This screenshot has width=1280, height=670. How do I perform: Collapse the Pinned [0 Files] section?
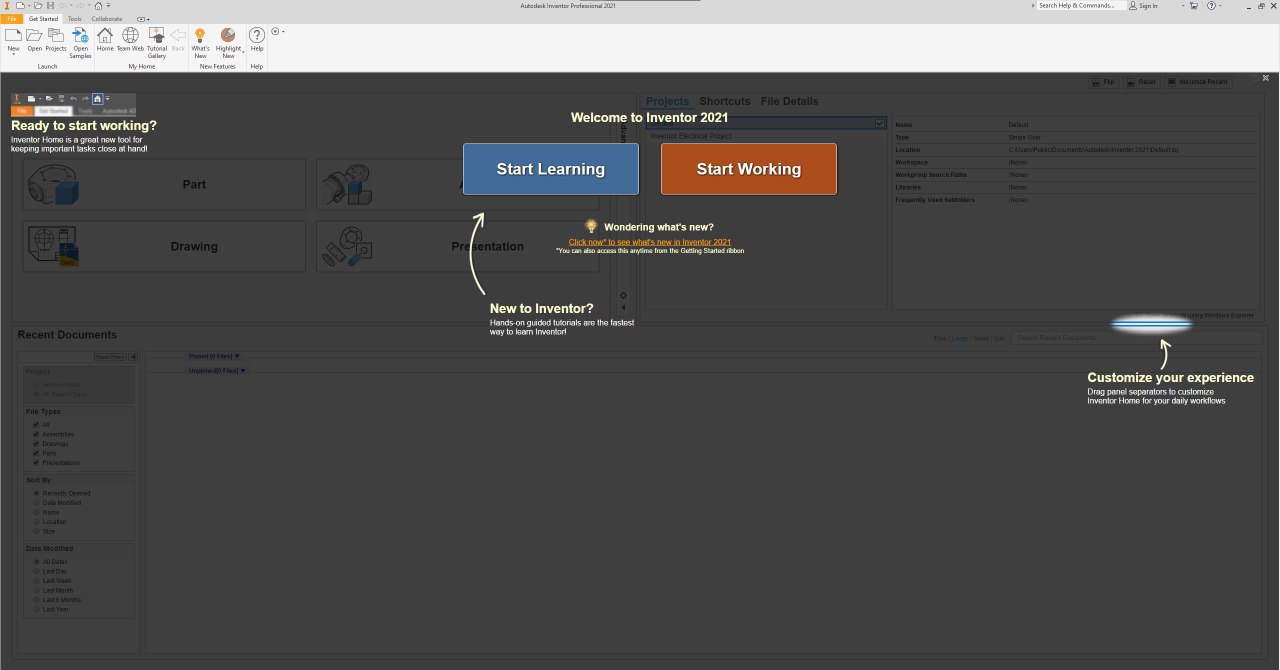[214, 356]
